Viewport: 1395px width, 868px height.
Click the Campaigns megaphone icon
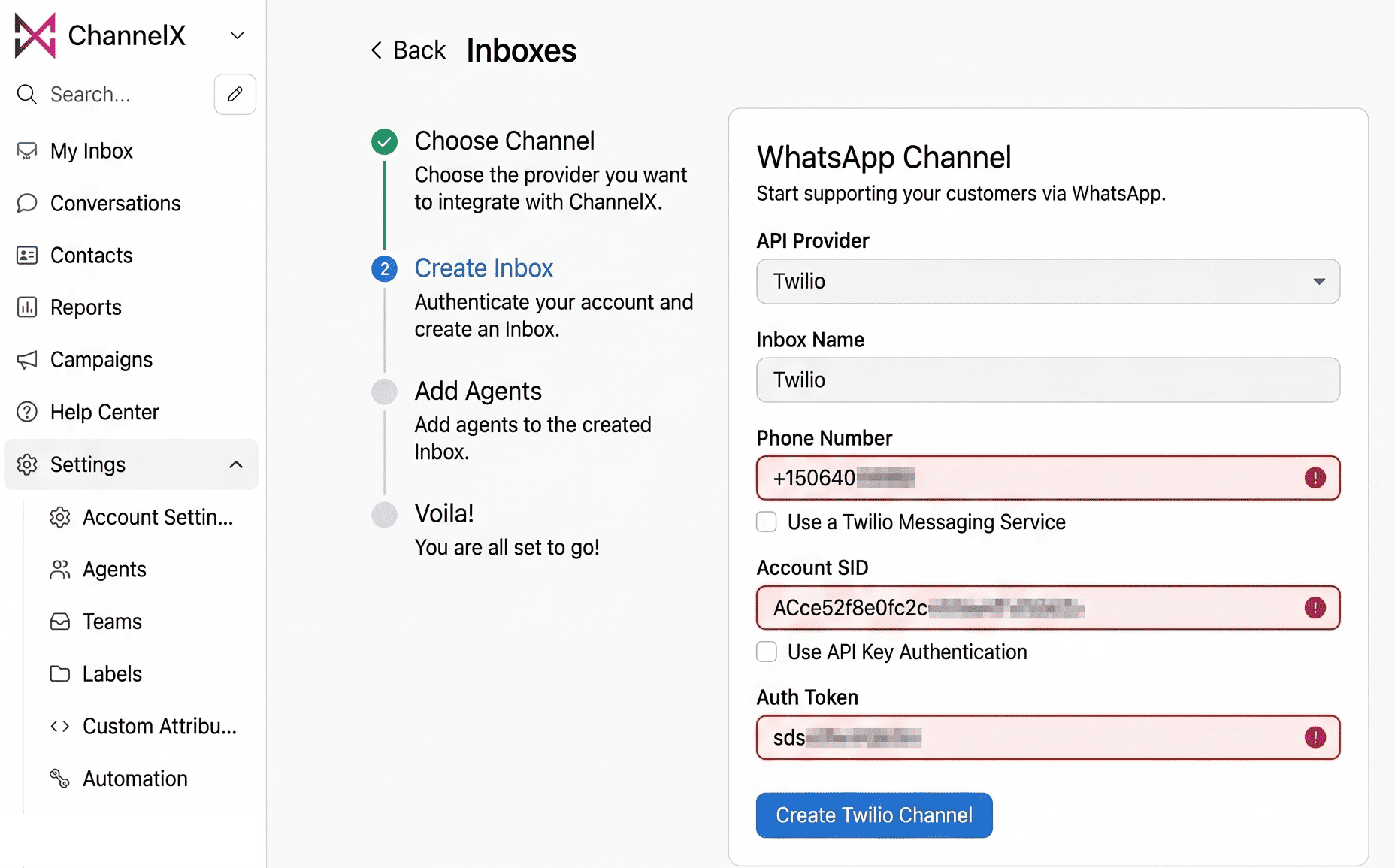(x=27, y=360)
